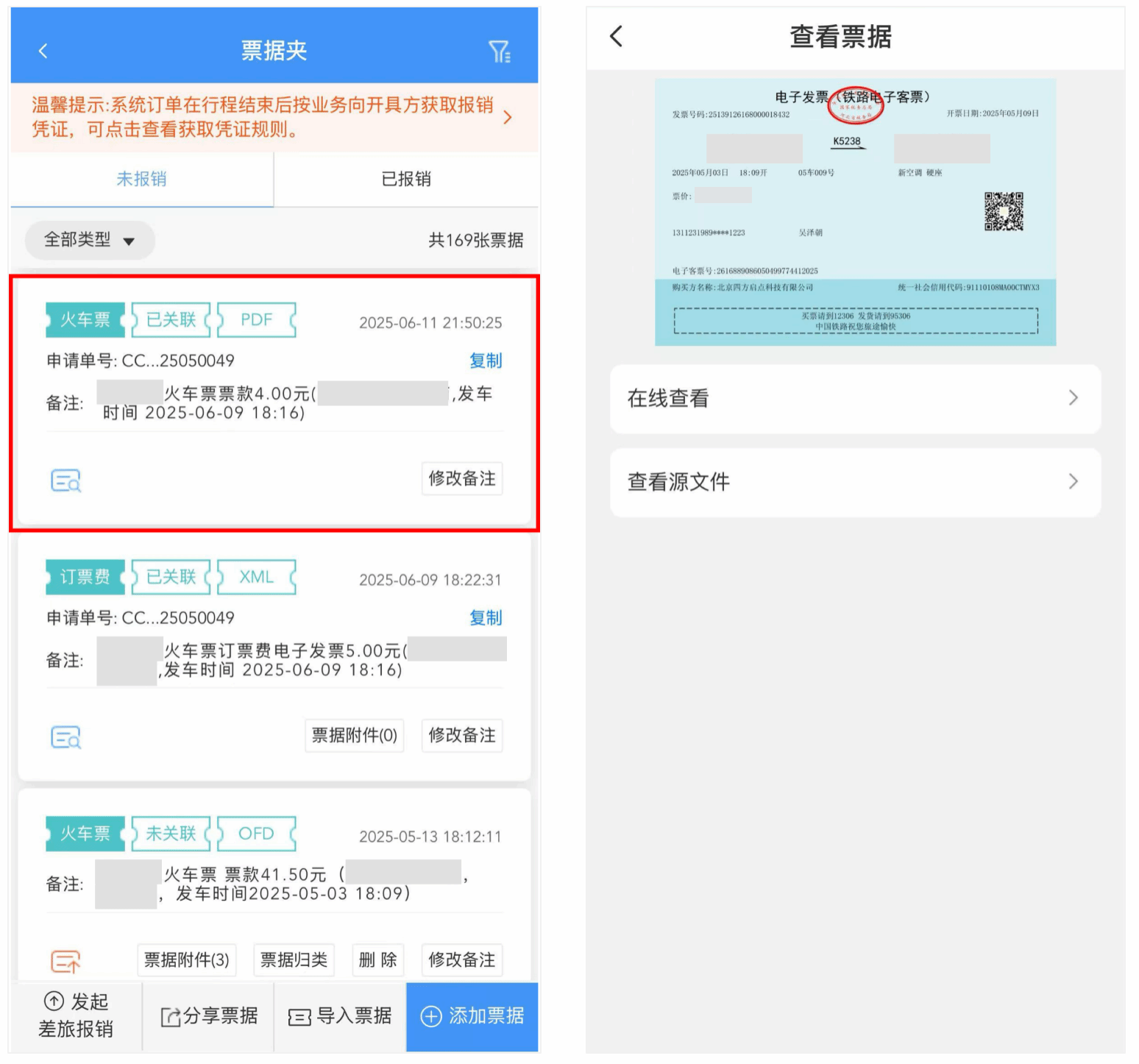The width and height of the screenshot is (1139, 1064).
Task: Copy the 申请单号 of the first 火车票
Action: click(486, 361)
